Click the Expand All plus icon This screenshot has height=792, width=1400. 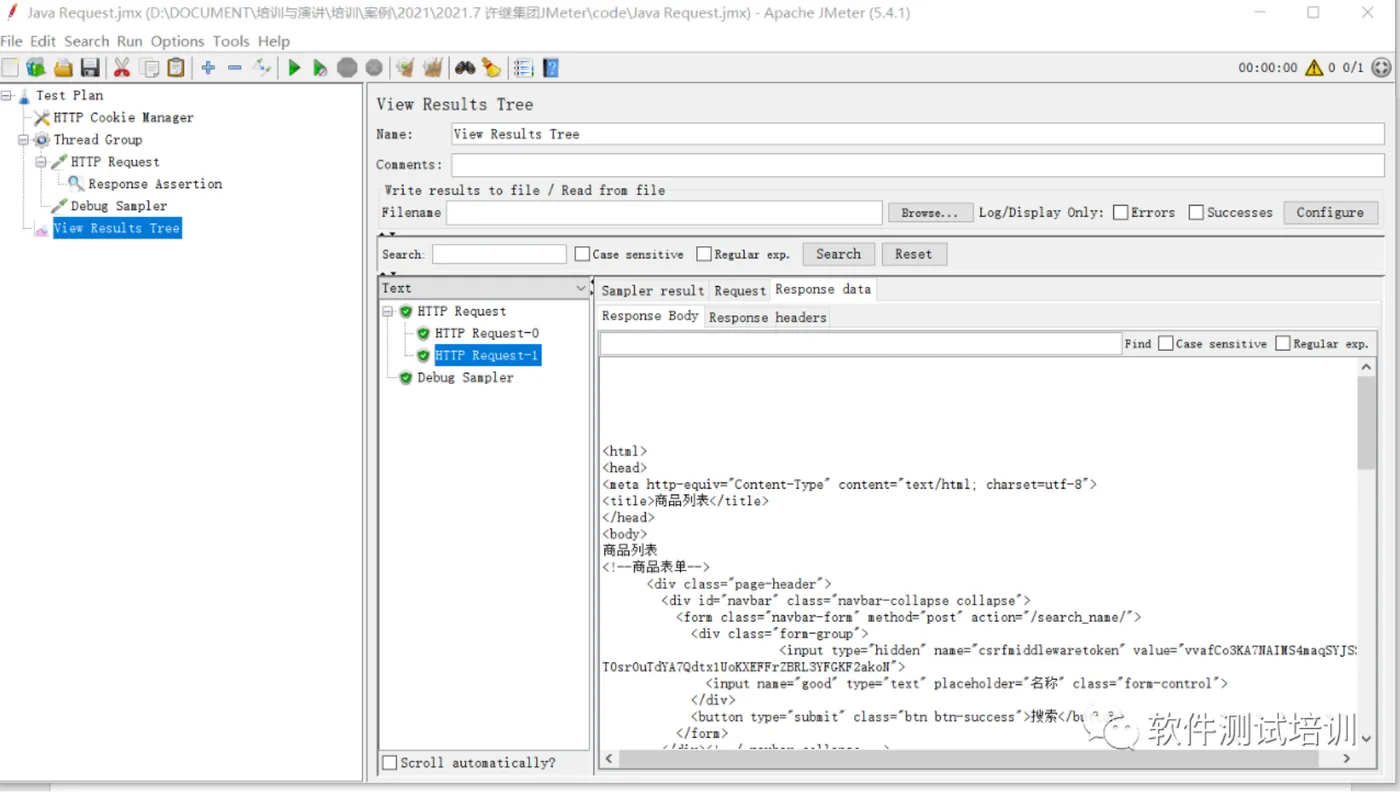pyautogui.click(x=208, y=68)
